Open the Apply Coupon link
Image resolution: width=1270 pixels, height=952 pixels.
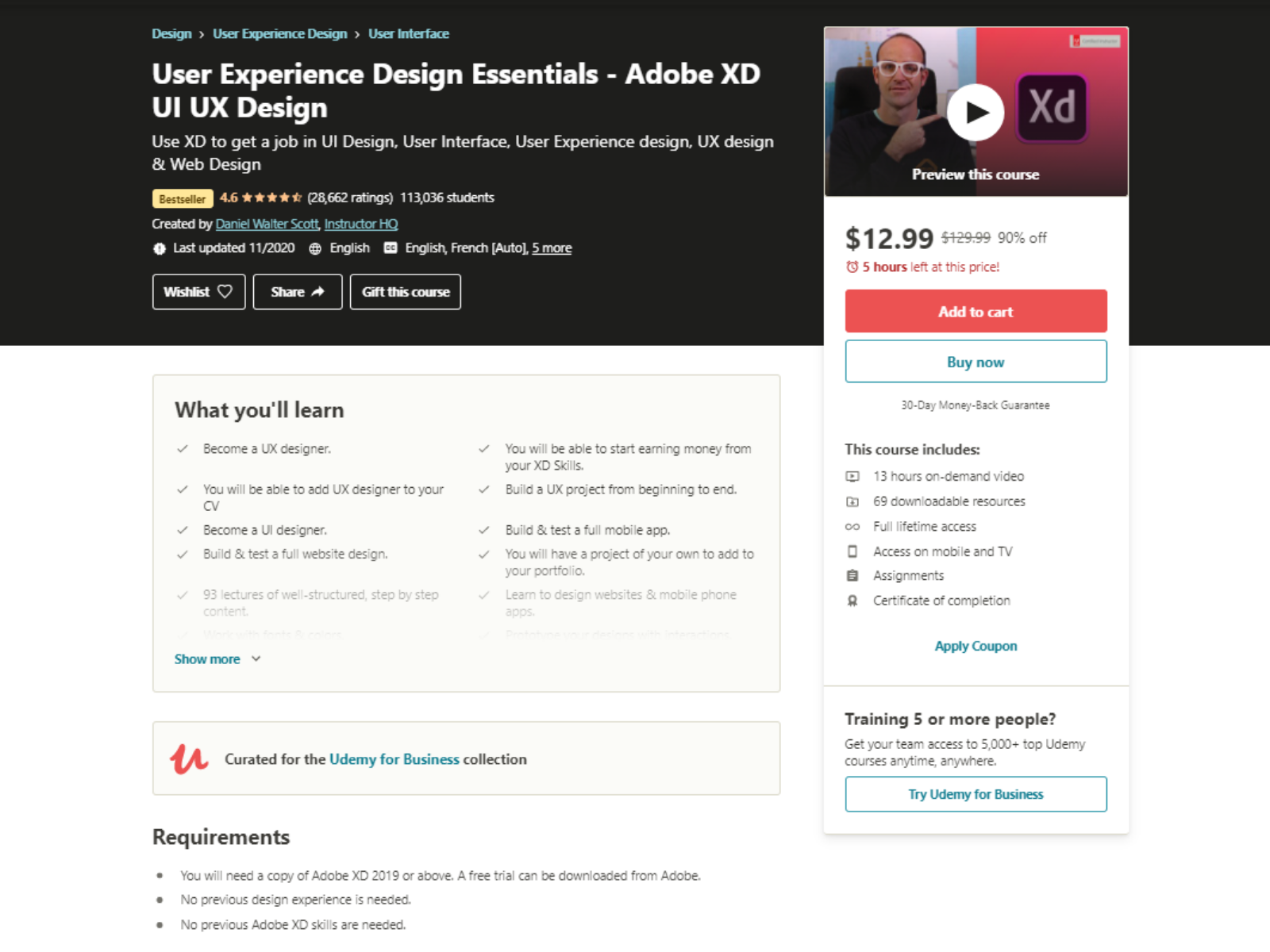click(976, 646)
